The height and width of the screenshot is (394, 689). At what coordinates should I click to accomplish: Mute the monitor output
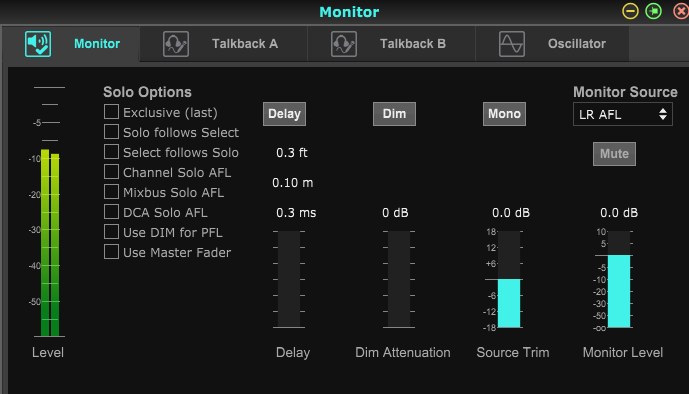(614, 154)
